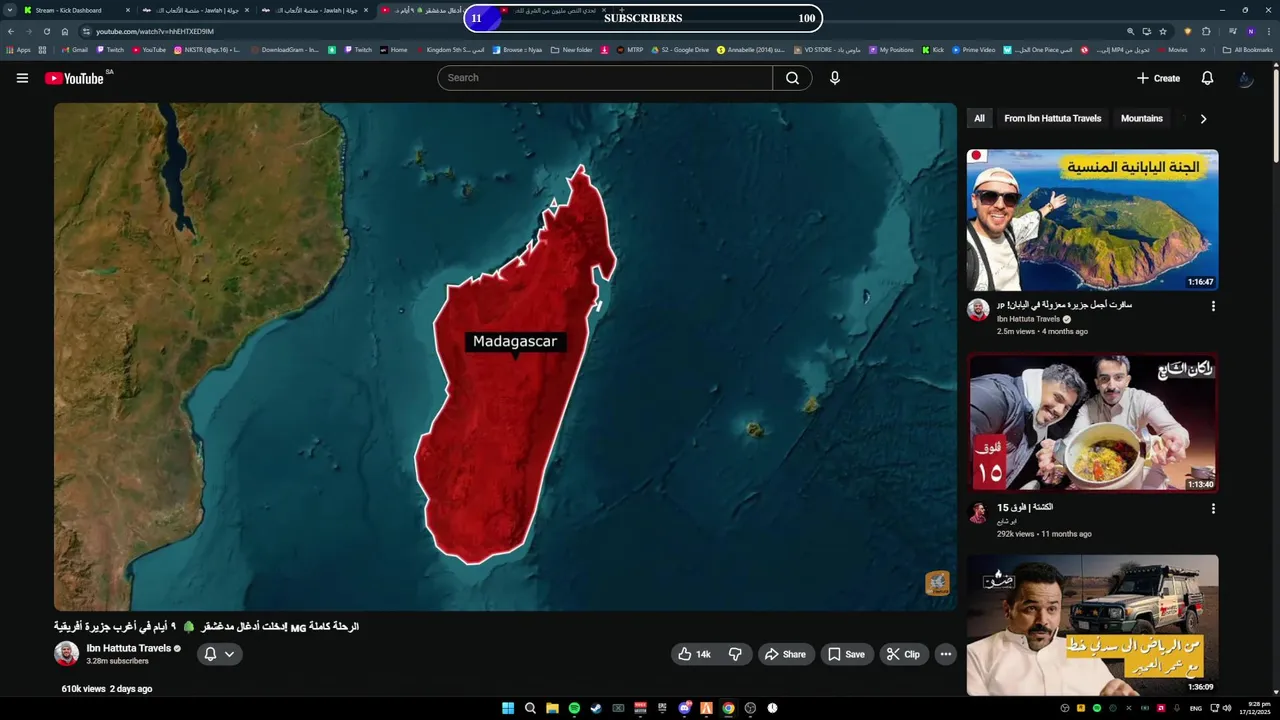Go back in browser history
The width and height of the screenshot is (1280, 720).
coord(11,31)
